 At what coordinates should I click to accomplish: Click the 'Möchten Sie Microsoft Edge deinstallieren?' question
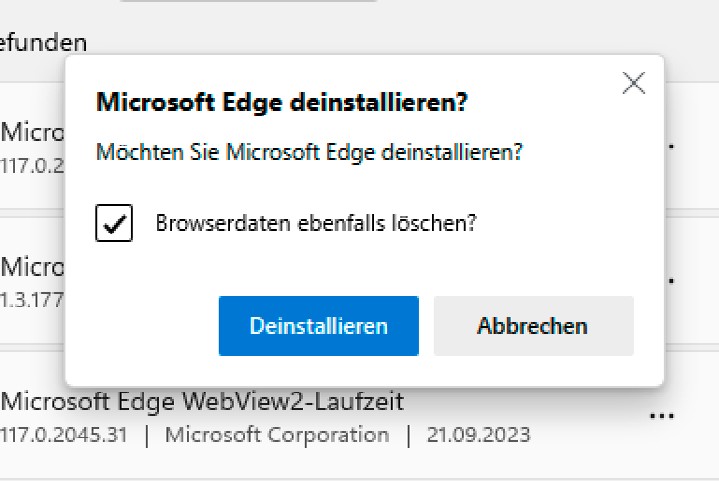point(309,154)
